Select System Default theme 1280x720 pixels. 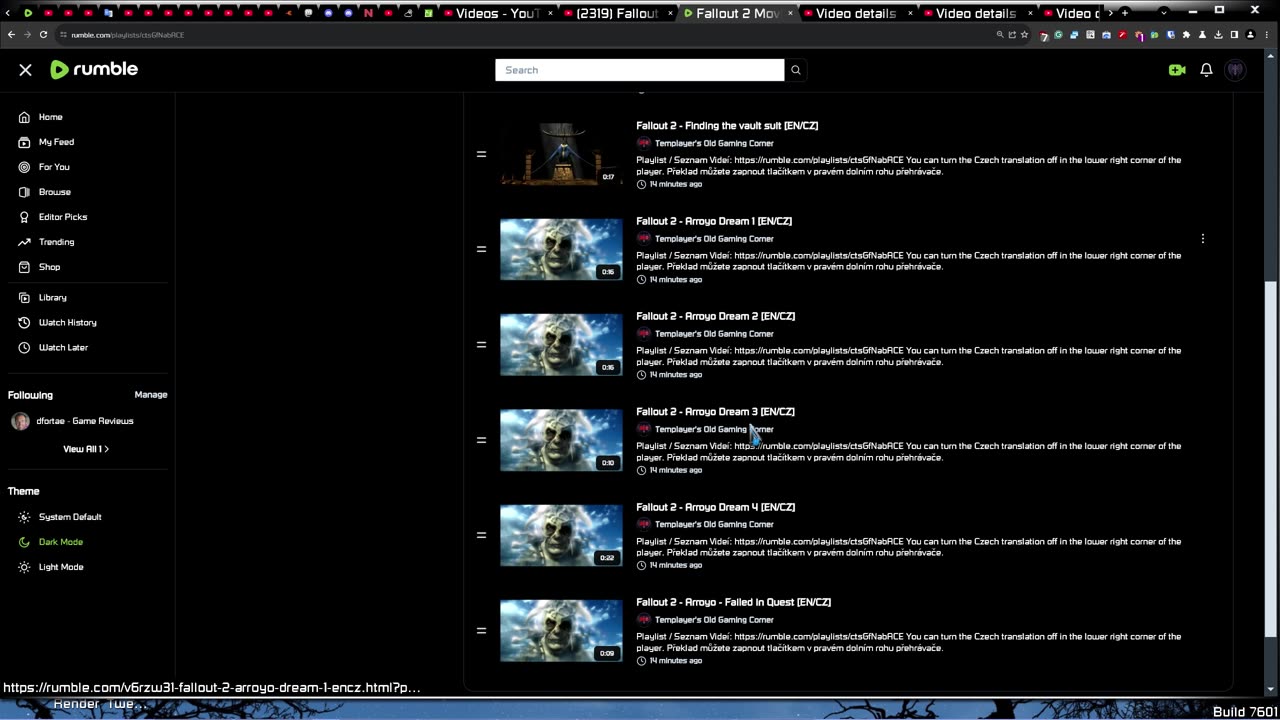pyautogui.click(x=60, y=517)
